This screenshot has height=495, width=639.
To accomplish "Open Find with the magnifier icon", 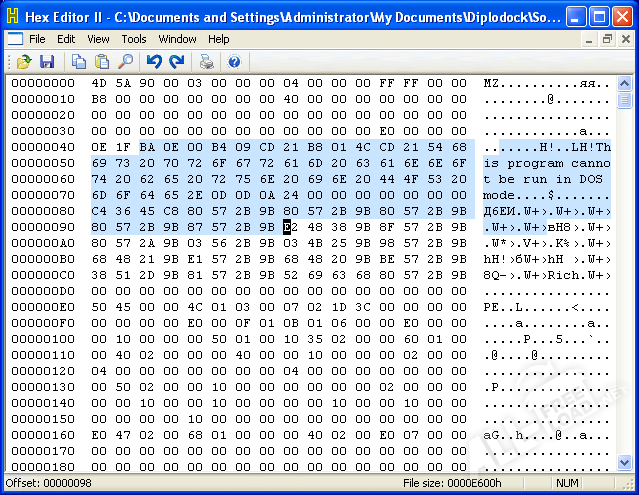I will (x=125, y=62).
